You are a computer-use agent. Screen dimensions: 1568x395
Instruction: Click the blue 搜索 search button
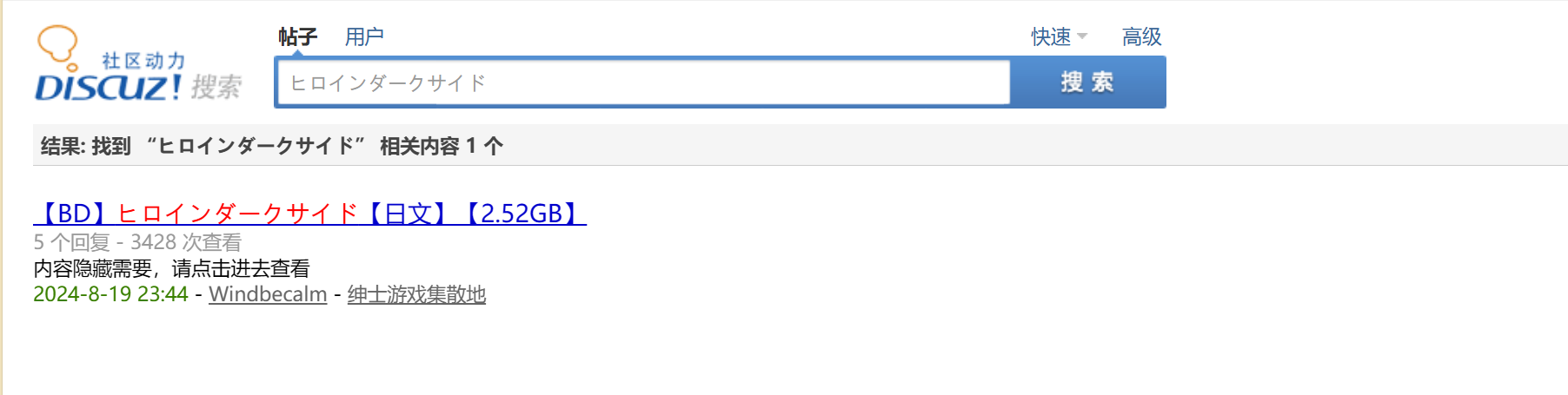1087,82
